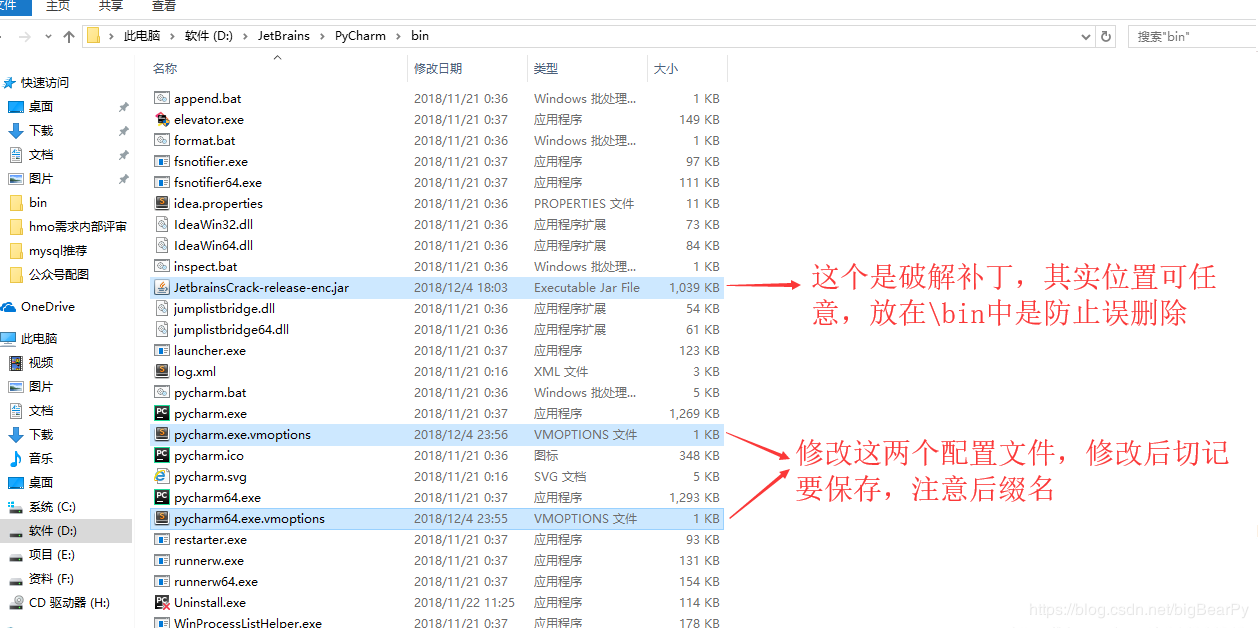Viewport: 1258px width, 628px height.
Task: Click the Uninstall.exe file icon
Action: [162, 602]
